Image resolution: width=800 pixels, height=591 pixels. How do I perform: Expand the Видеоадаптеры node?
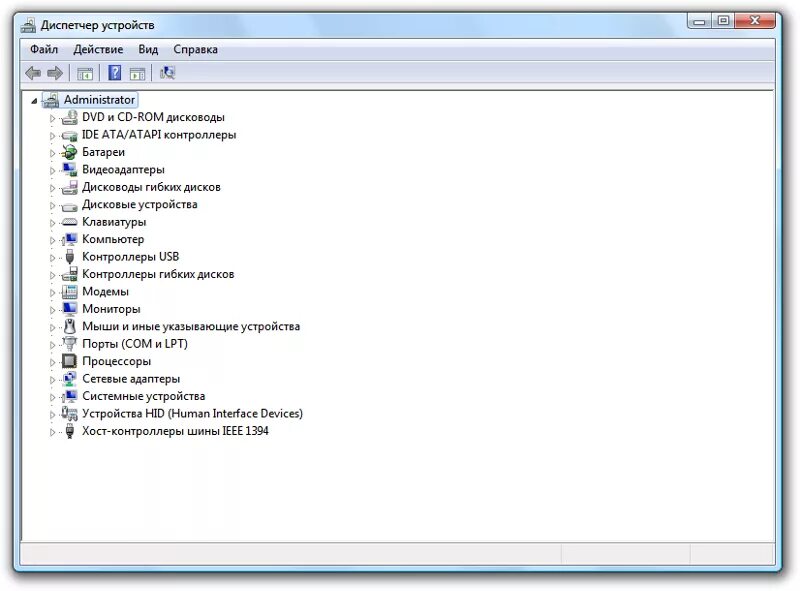click(x=52, y=170)
